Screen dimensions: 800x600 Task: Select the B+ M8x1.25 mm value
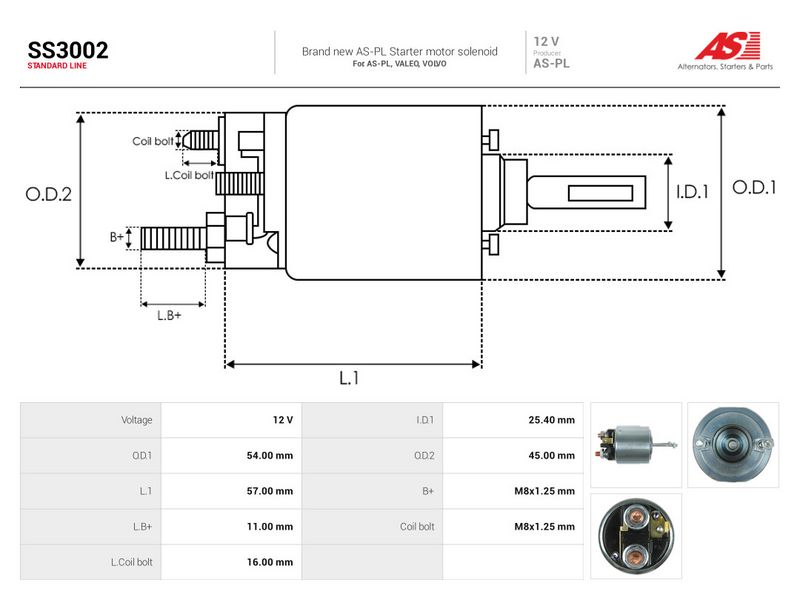pyautogui.click(x=544, y=491)
